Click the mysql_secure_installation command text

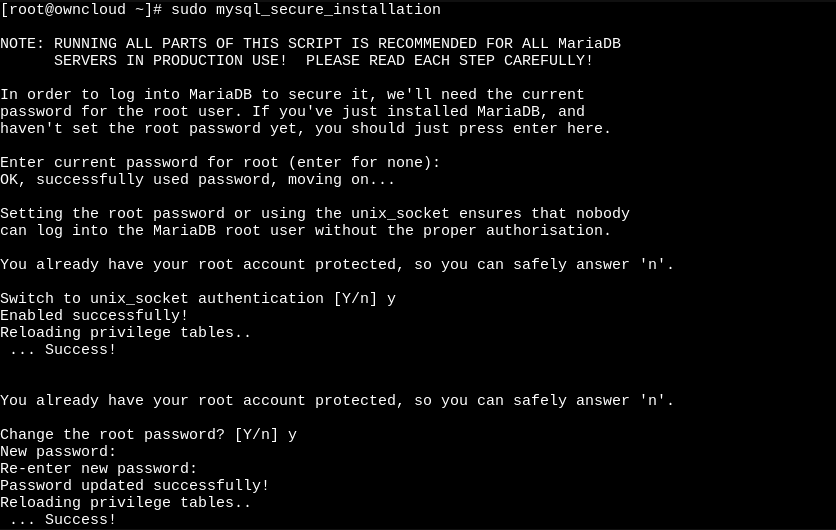328,10
